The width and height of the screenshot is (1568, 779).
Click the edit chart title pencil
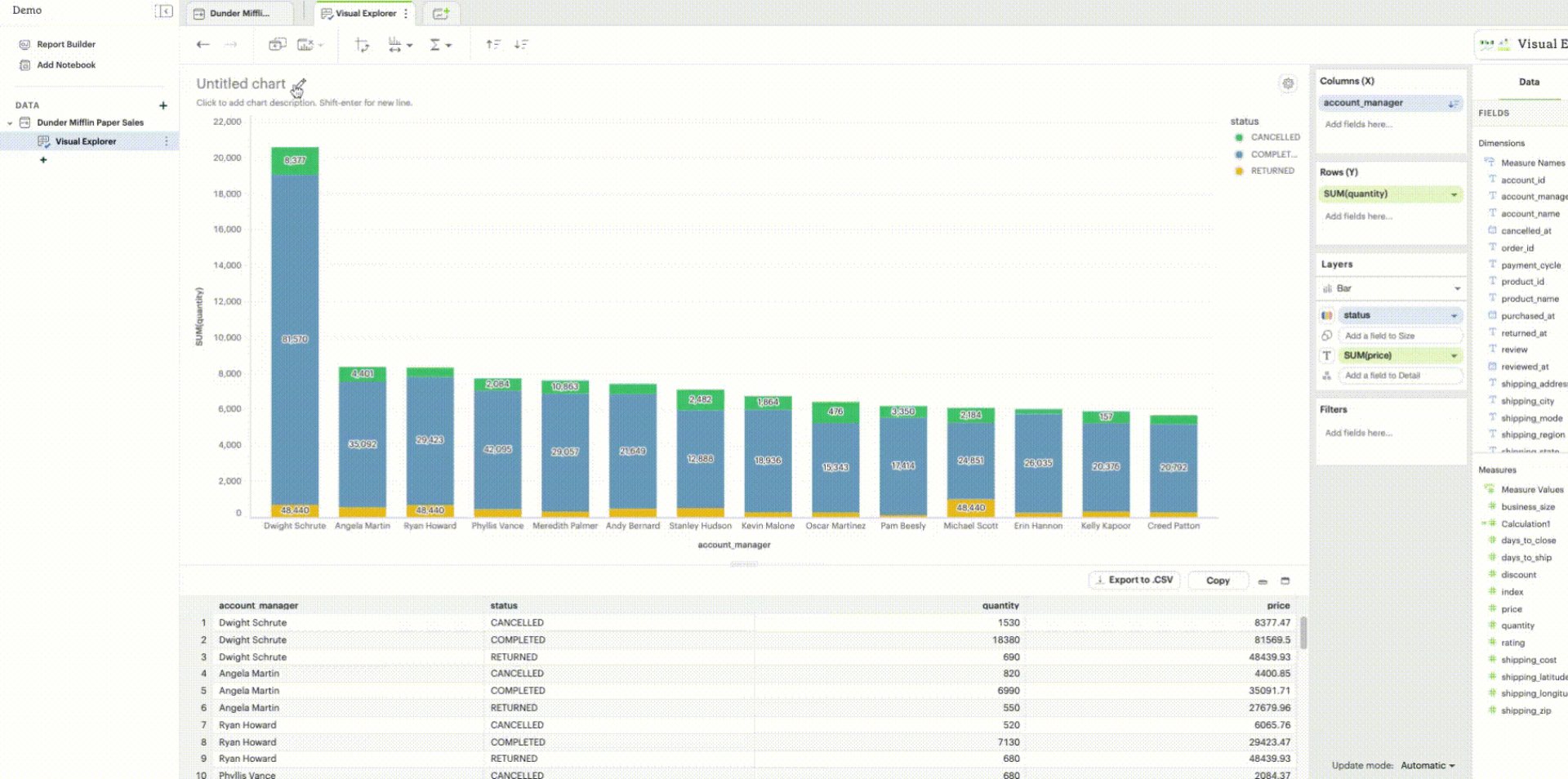(x=299, y=85)
